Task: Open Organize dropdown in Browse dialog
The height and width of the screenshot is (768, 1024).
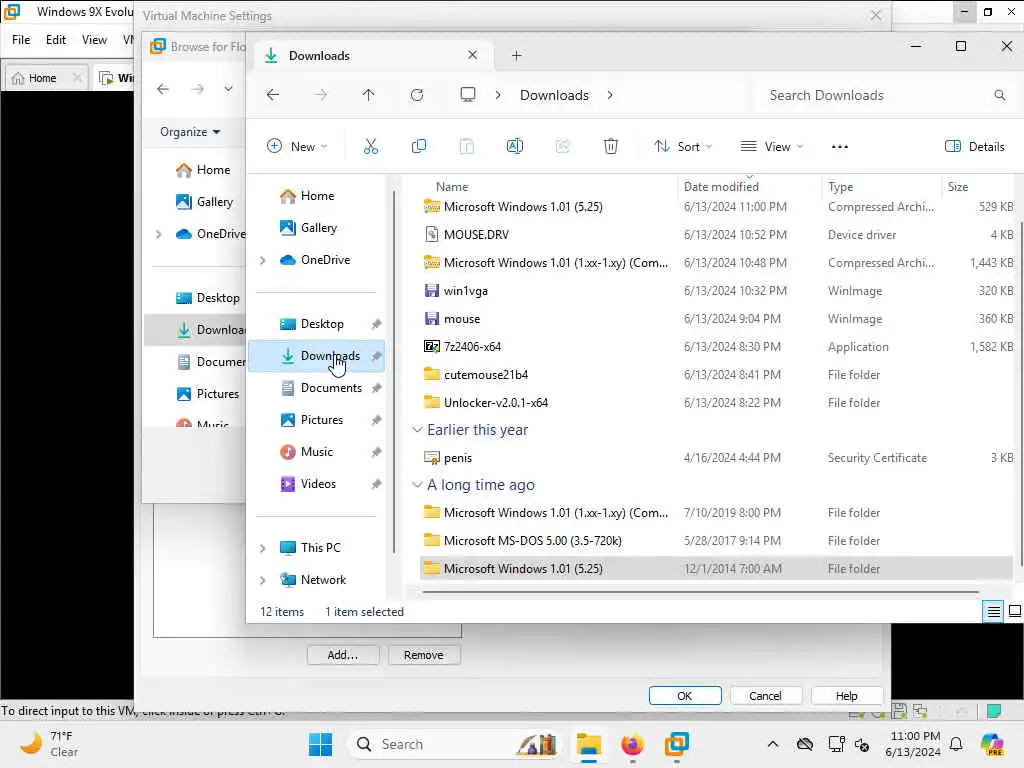Action: (190, 132)
